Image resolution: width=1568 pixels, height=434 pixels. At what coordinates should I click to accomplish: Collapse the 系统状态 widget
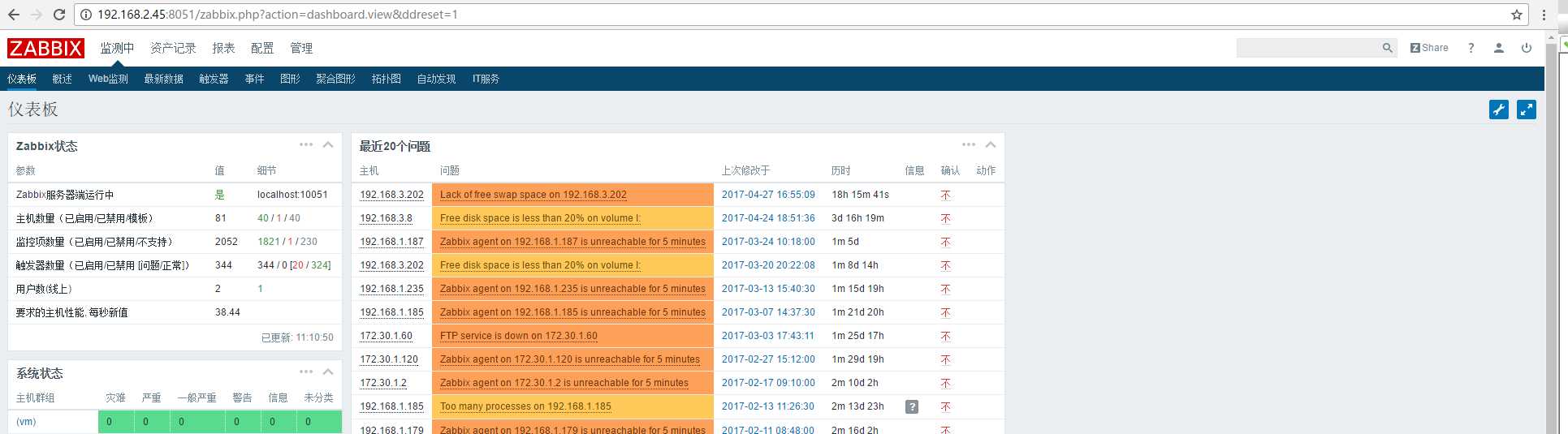(x=328, y=372)
